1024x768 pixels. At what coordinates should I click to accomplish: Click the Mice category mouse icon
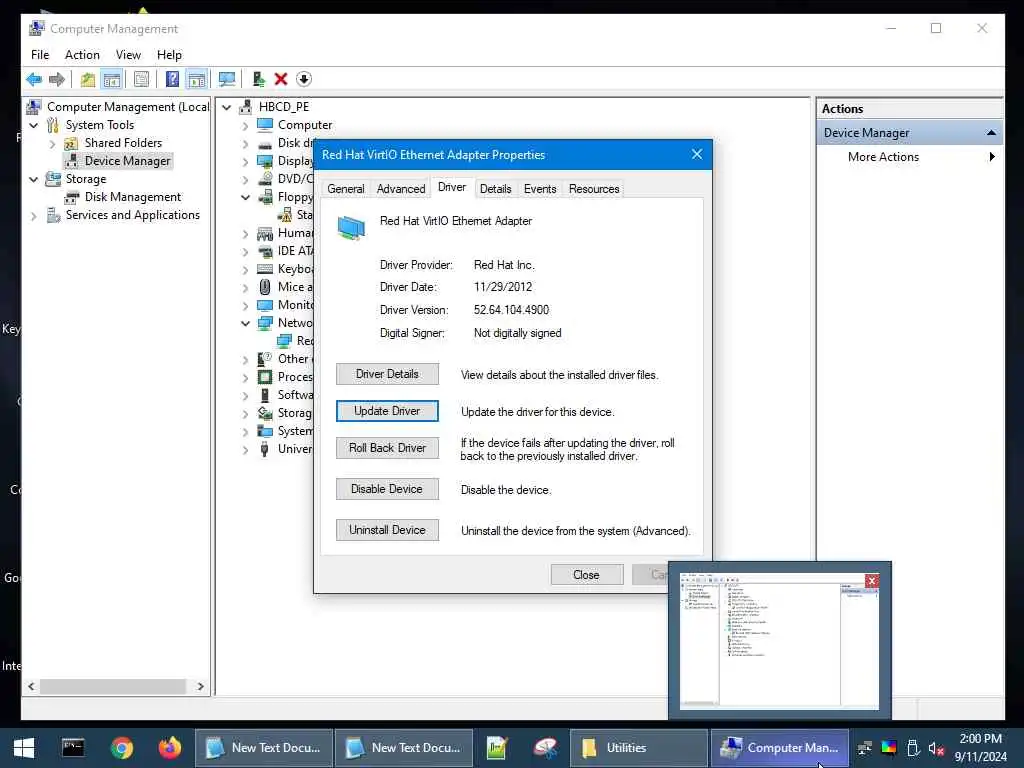pyautogui.click(x=264, y=287)
